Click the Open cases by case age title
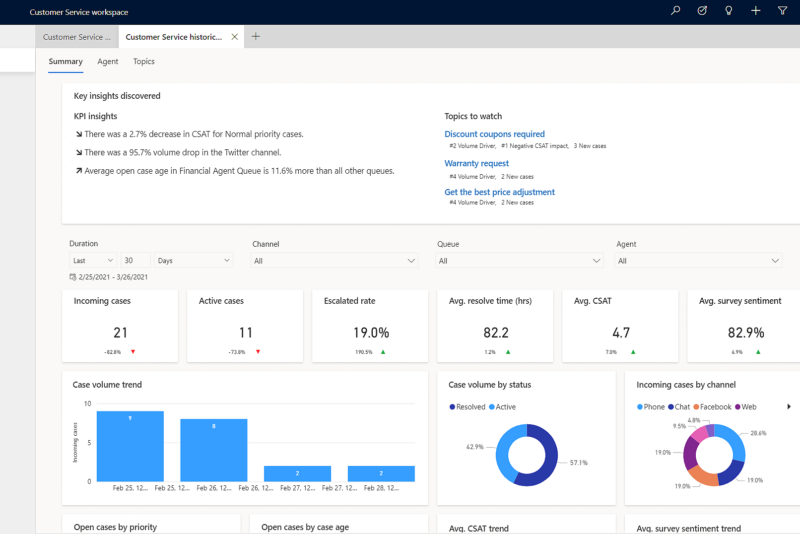Viewport: 800px width, 534px height. (305, 527)
